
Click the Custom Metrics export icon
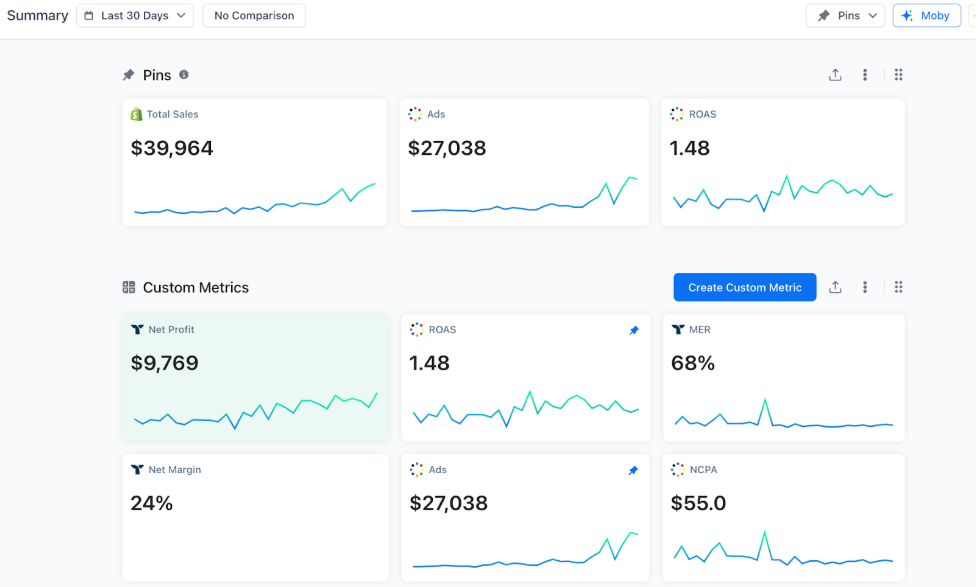835,288
